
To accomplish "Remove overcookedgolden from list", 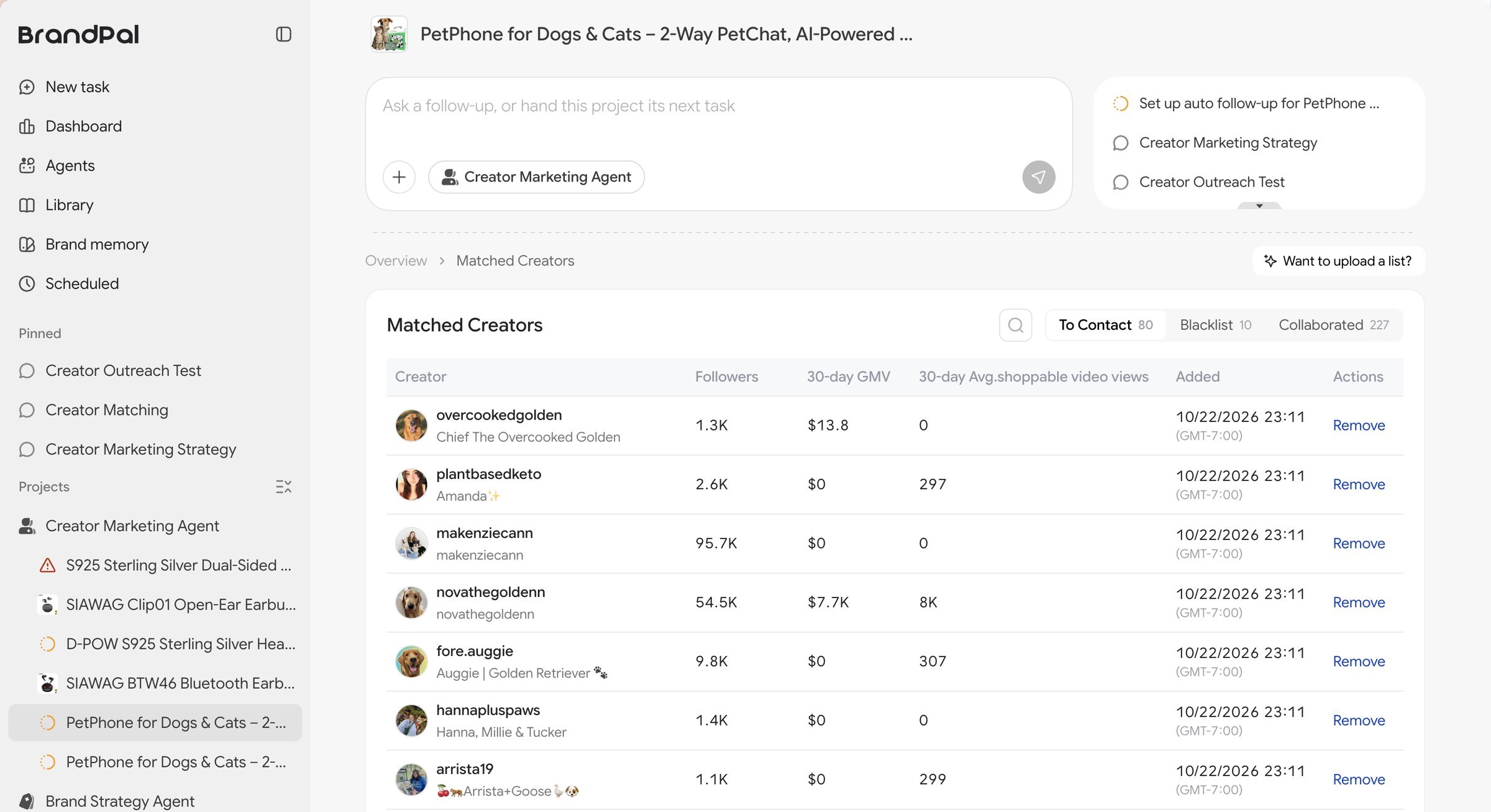I will tap(1359, 426).
